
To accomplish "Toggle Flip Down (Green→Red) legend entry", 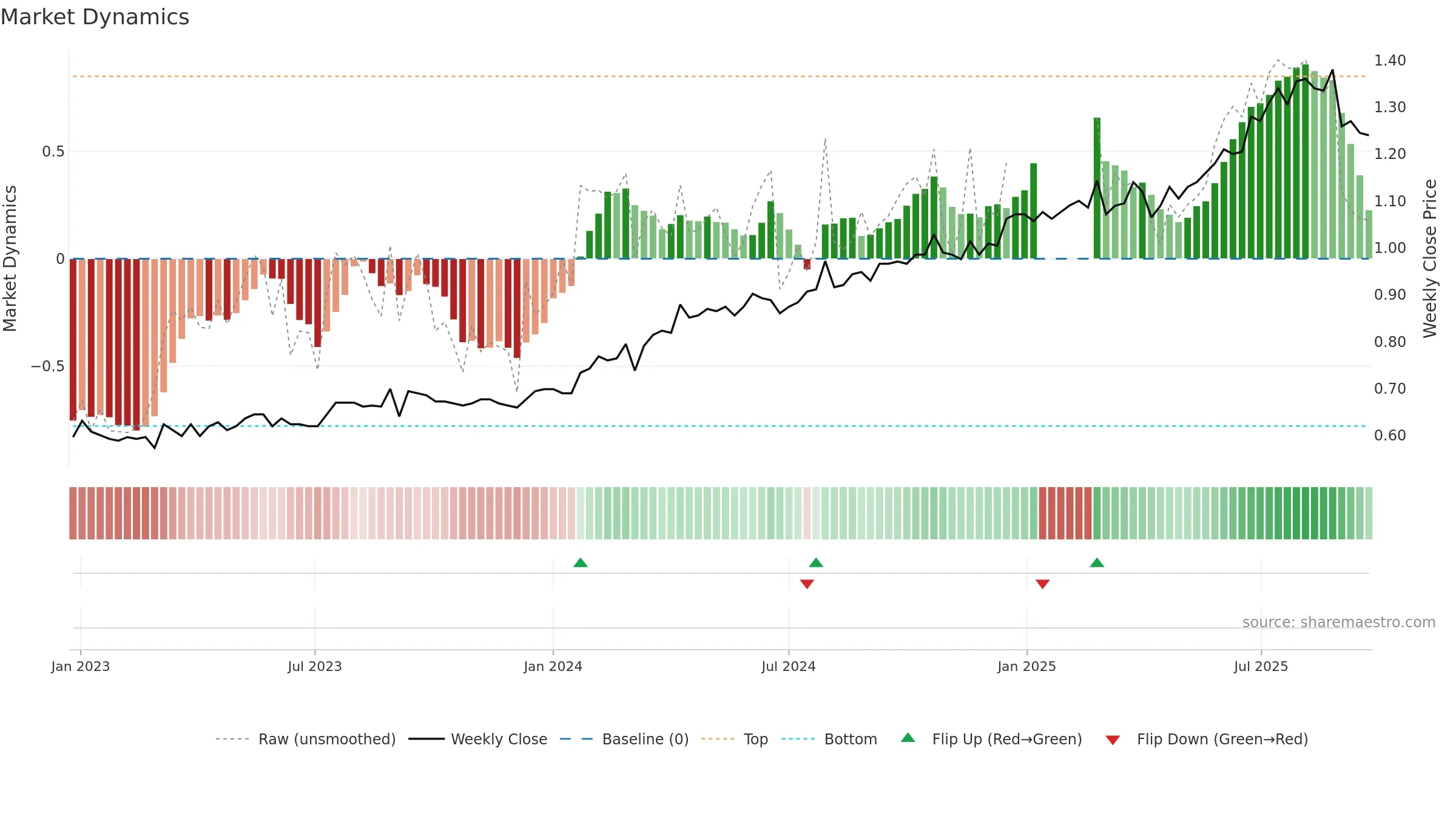I will pyautogui.click(x=1206, y=739).
